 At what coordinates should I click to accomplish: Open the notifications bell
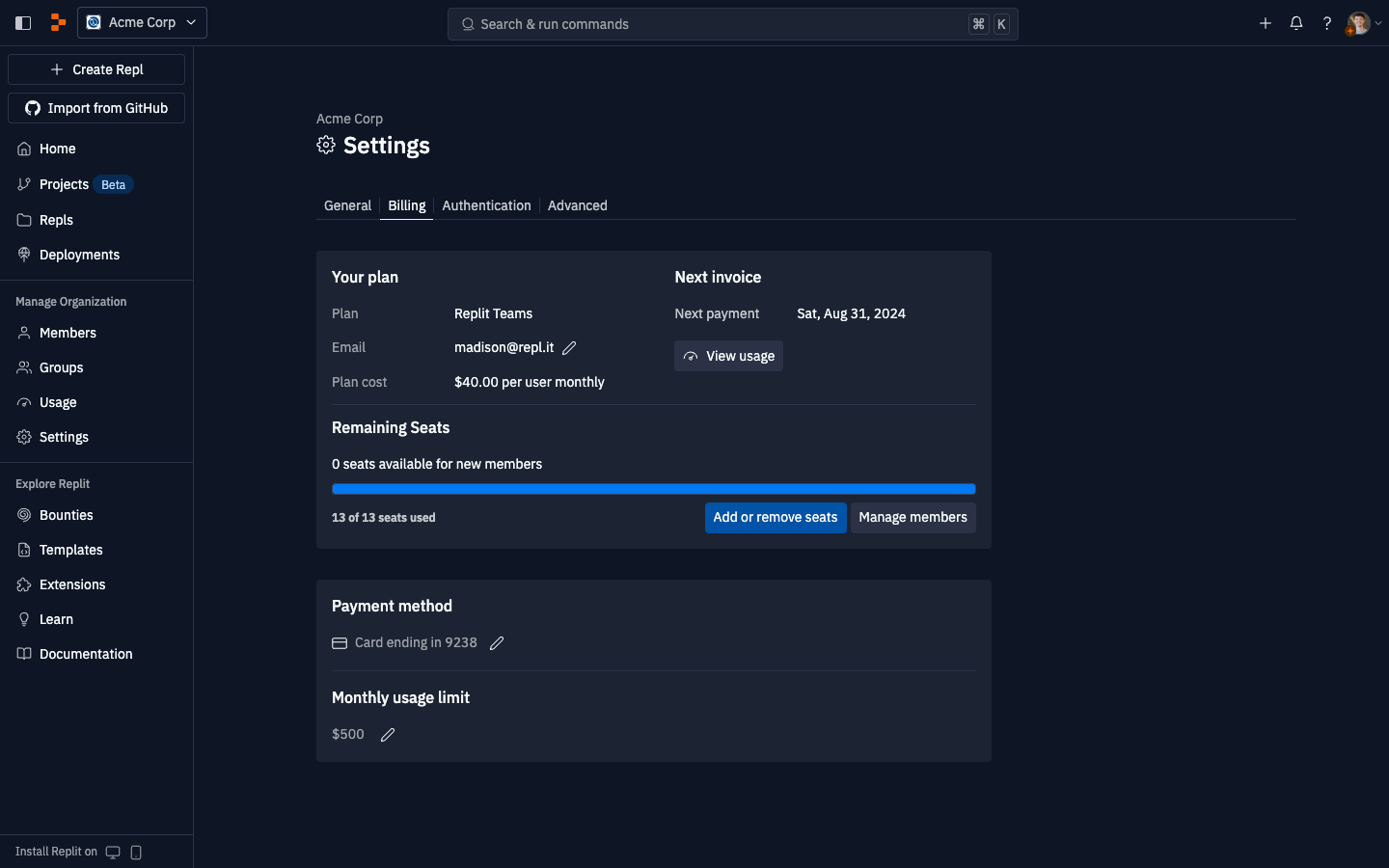point(1296,23)
